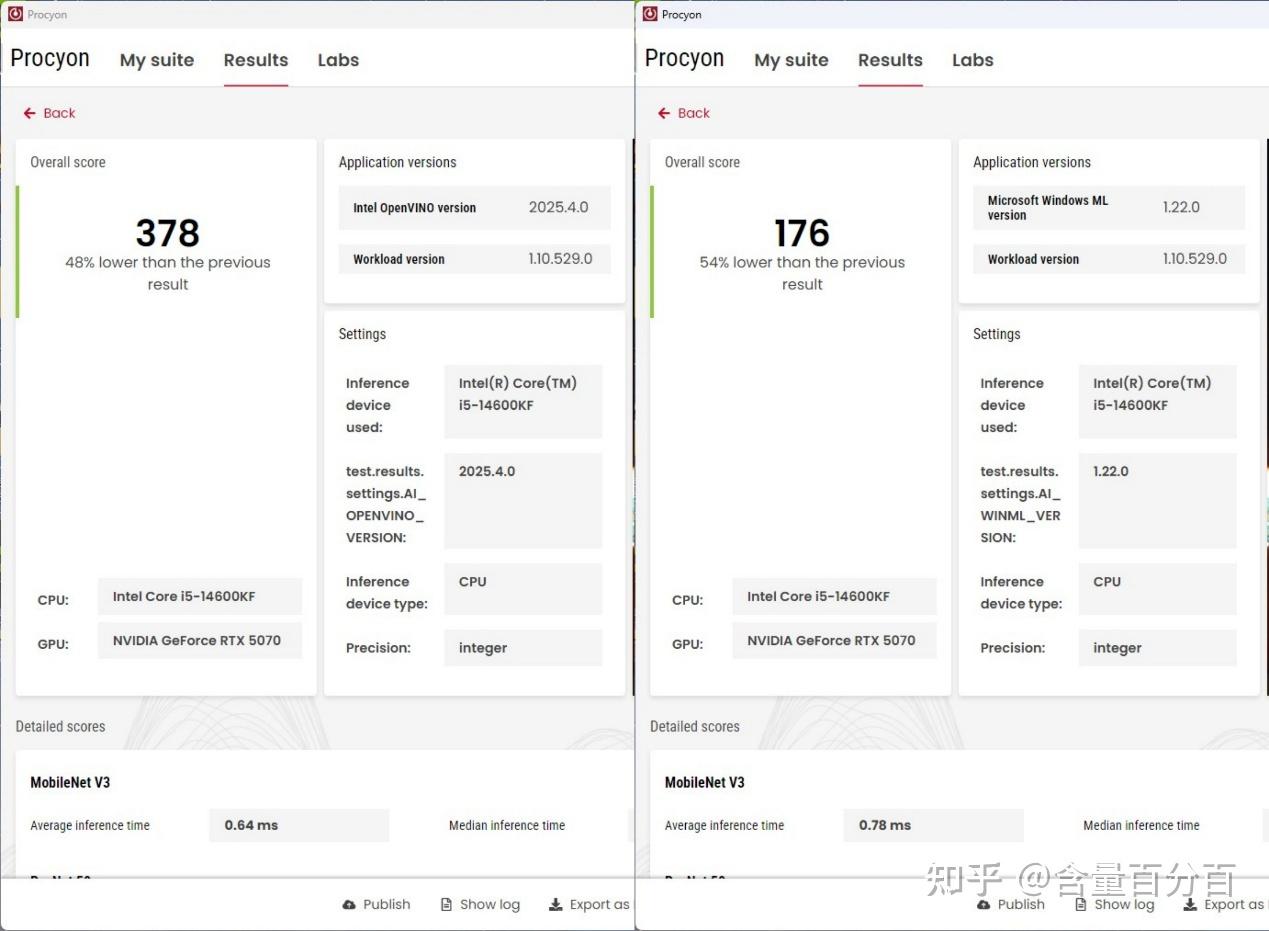Click the Show log document icon in right window

tap(1080, 904)
